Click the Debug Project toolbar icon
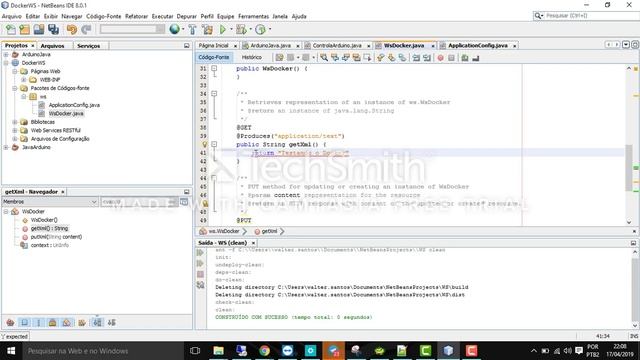 [x=241, y=29]
